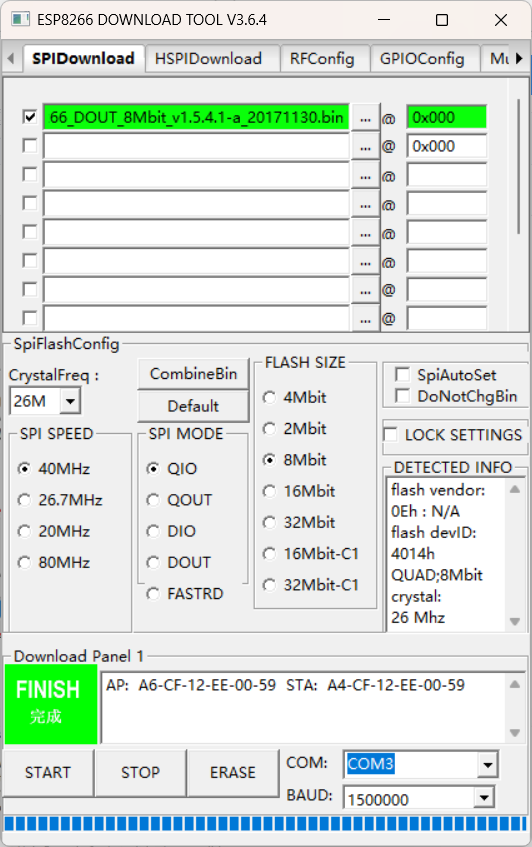Click the left tab scroll arrow
532x847 pixels.
(11, 58)
